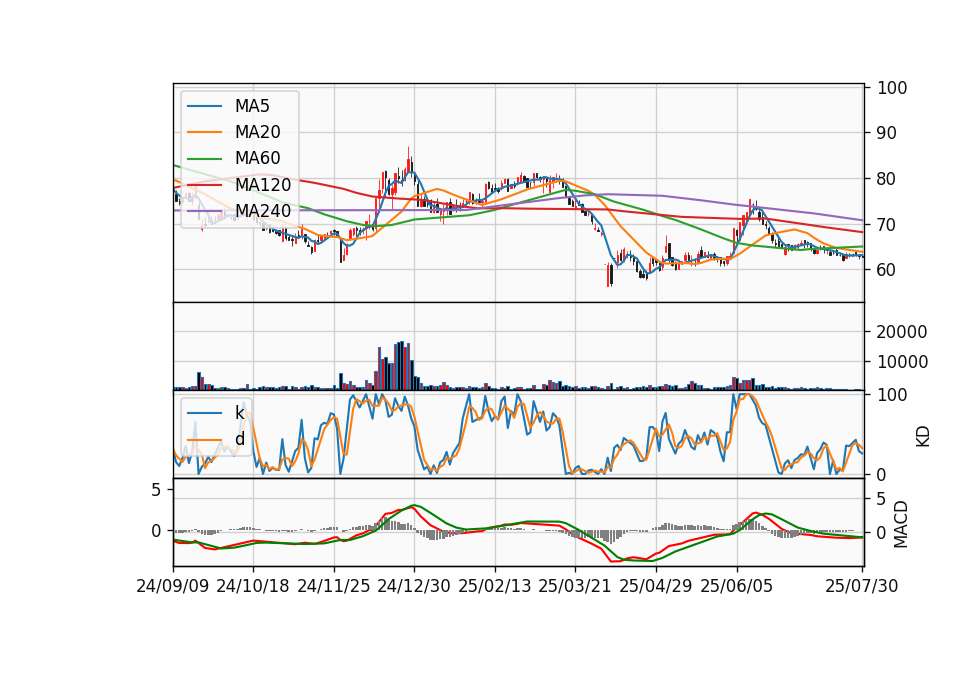Click the 25/07/30 date axis label
This screenshot has height=690, width=960.
862,586
